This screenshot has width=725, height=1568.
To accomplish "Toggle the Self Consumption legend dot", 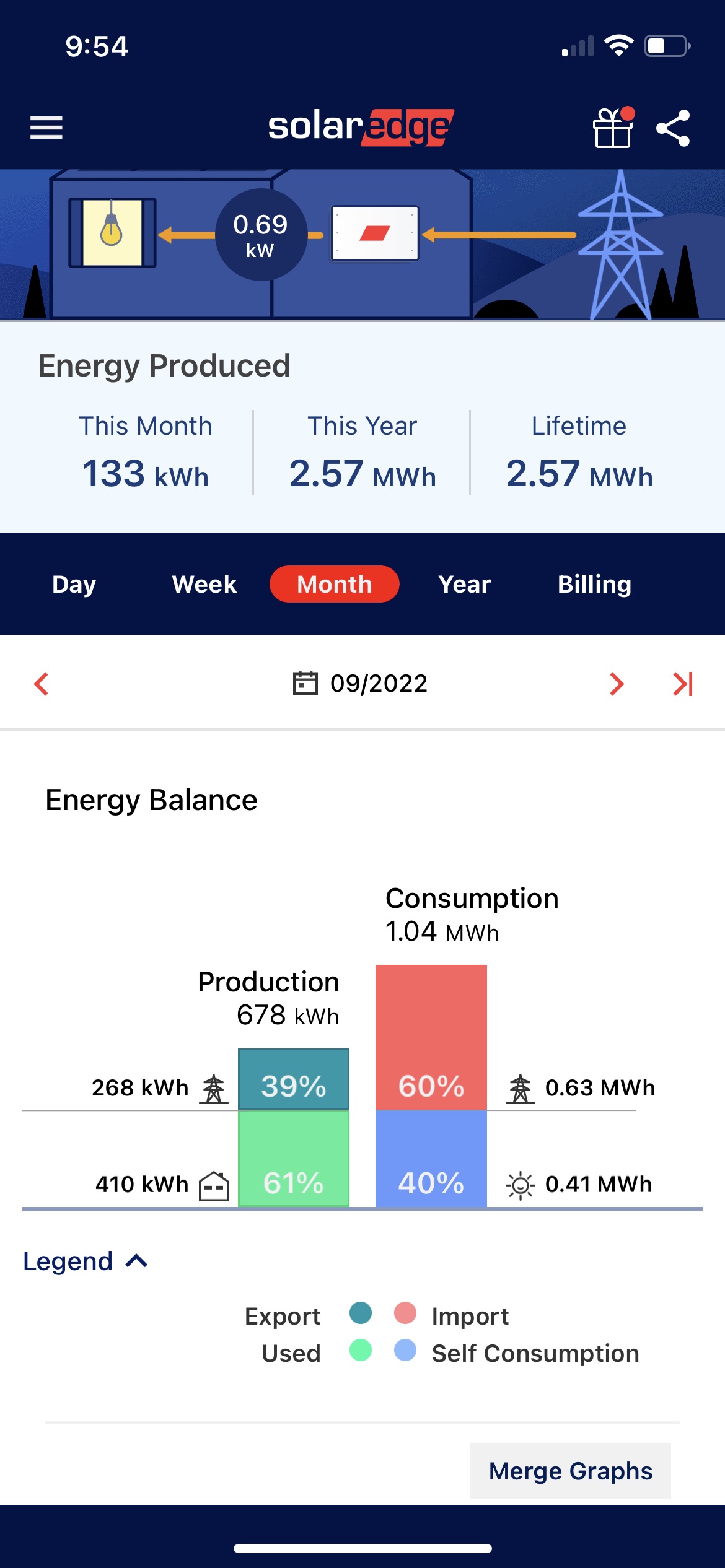I will point(405,1351).
